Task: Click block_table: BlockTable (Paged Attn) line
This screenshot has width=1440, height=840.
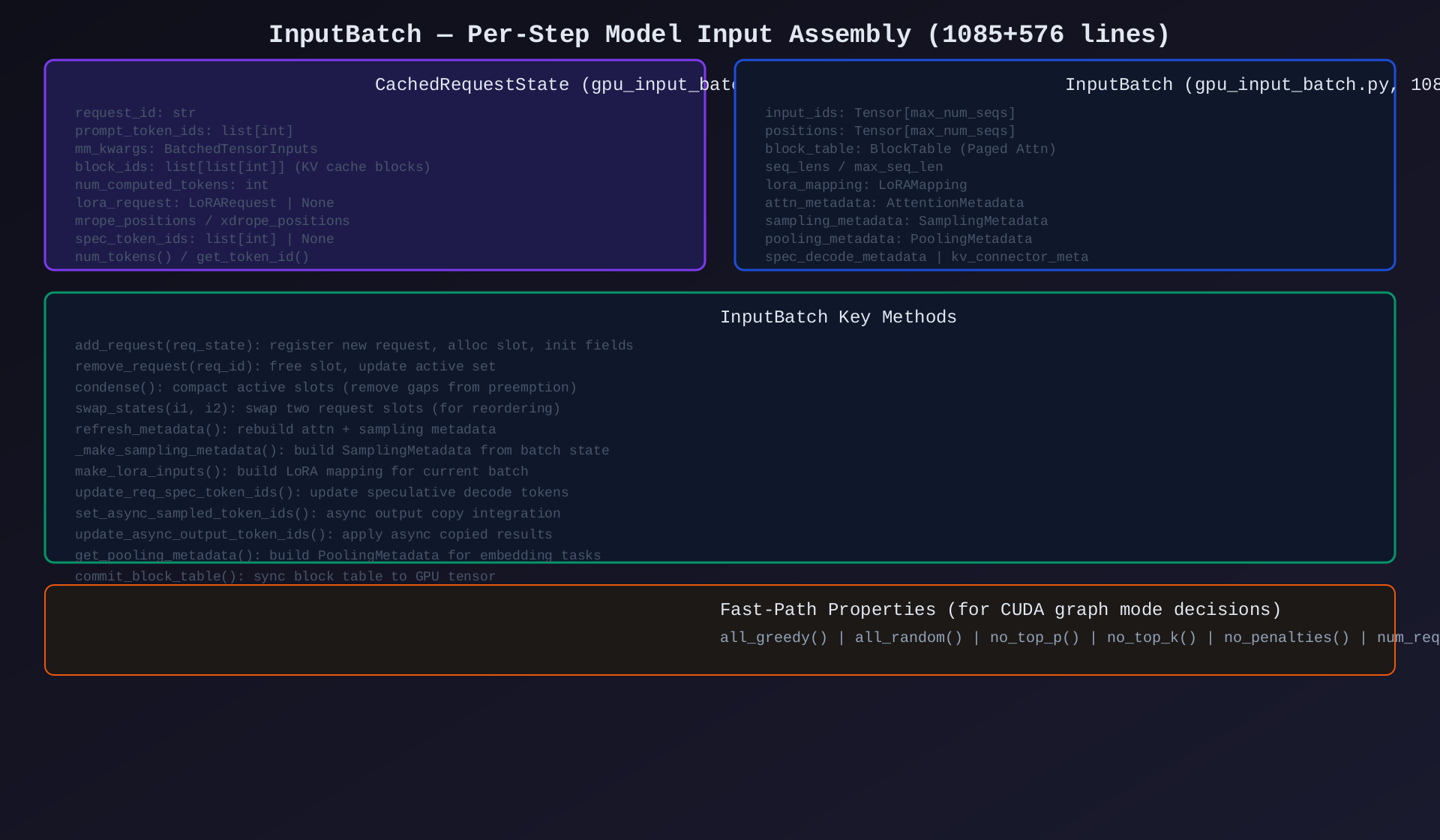Action: (x=910, y=149)
